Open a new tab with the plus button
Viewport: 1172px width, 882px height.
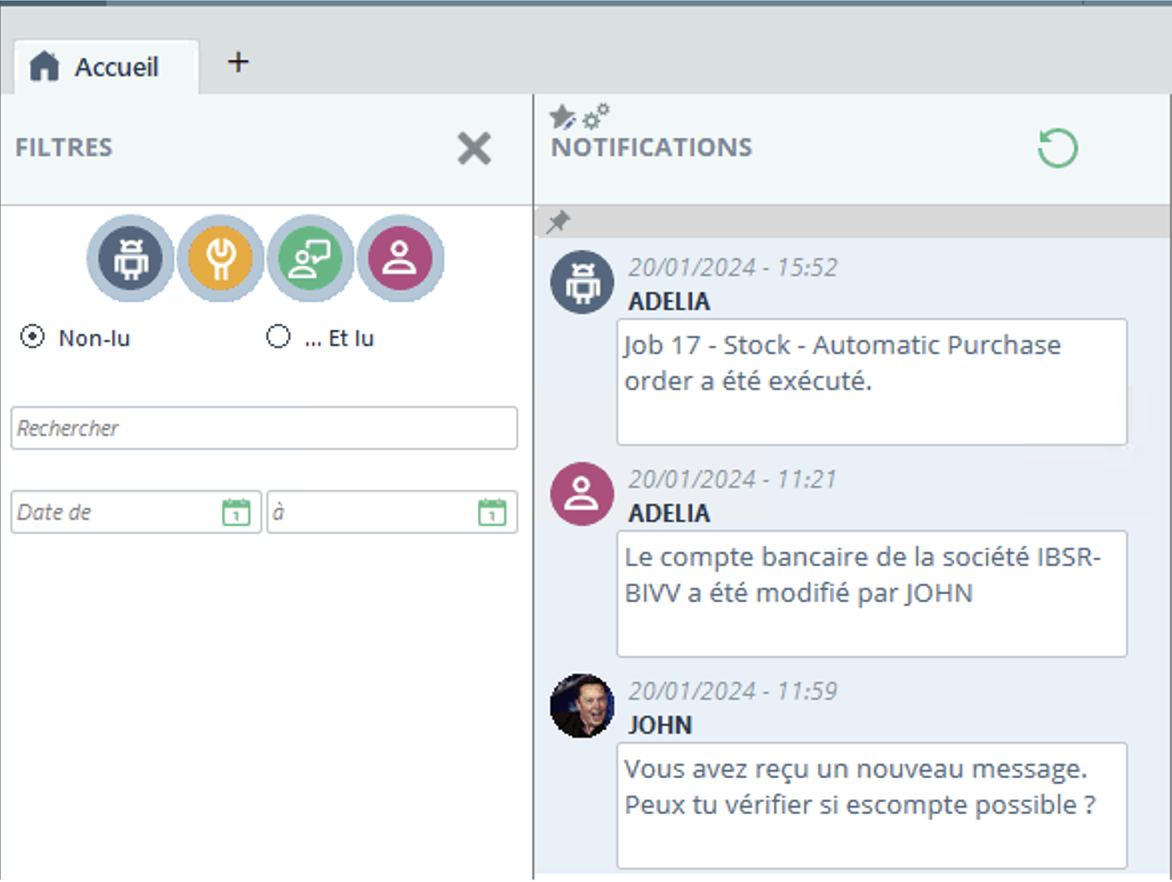pyautogui.click(x=238, y=62)
